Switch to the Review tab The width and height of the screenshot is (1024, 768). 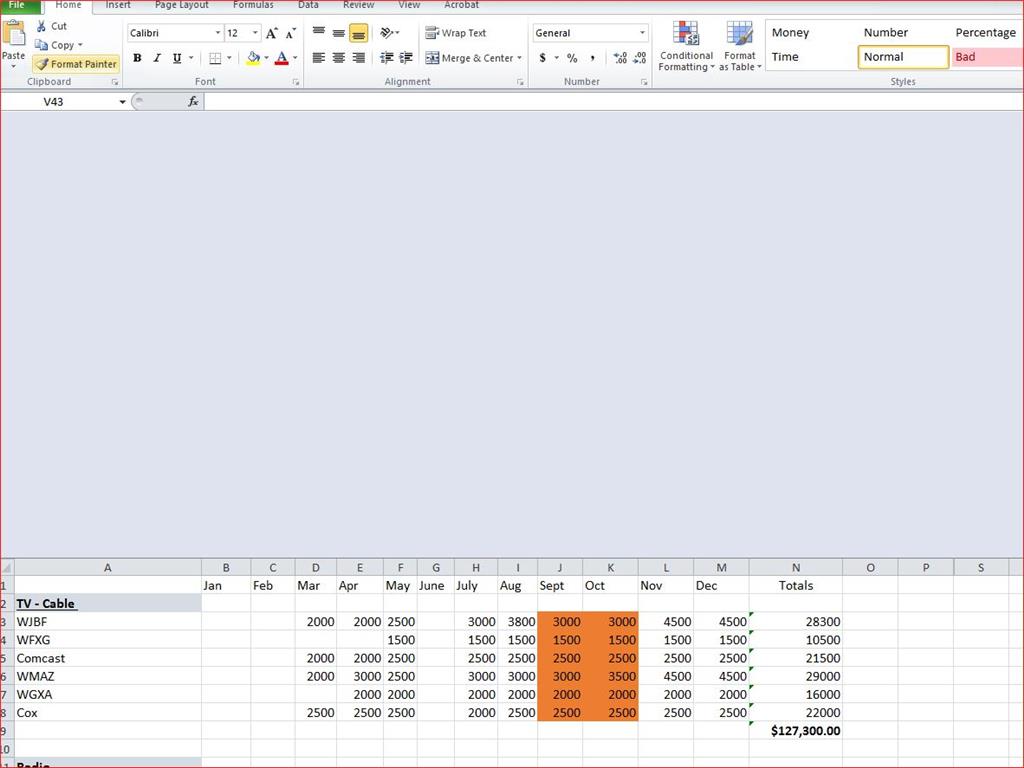coord(359,5)
